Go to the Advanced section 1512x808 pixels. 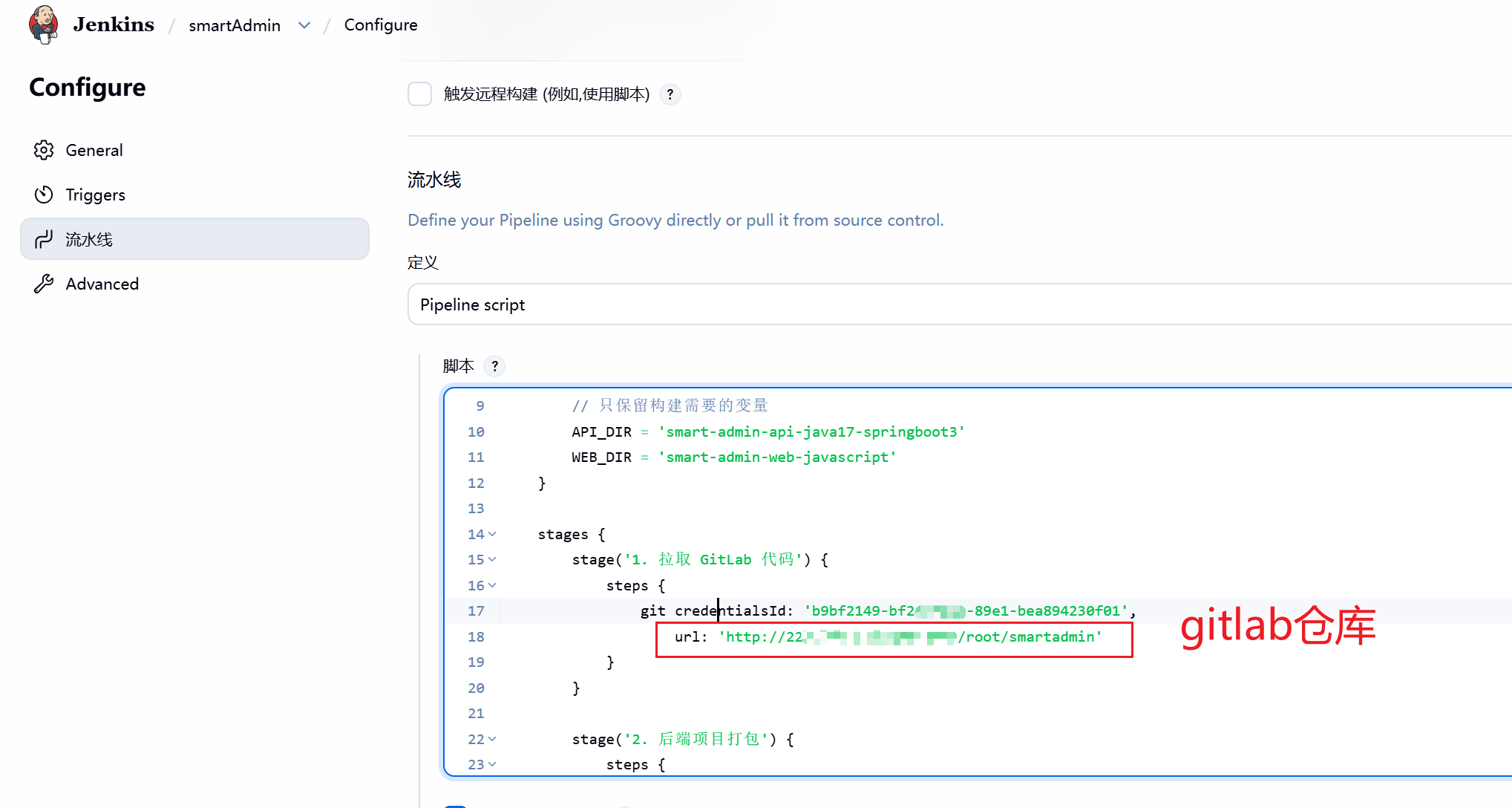(x=102, y=284)
